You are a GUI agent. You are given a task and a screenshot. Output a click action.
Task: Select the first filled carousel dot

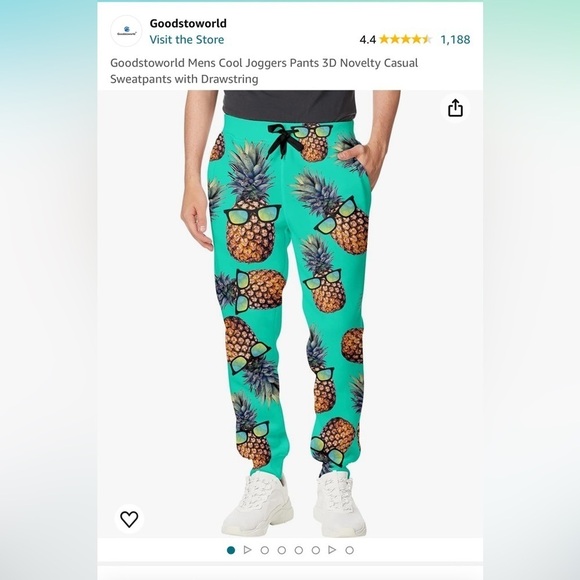tap(231, 550)
